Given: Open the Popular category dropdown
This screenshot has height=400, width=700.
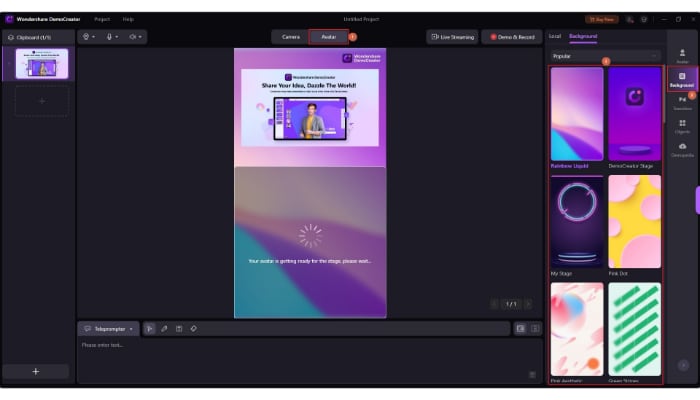Looking at the screenshot, I should pos(605,56).
